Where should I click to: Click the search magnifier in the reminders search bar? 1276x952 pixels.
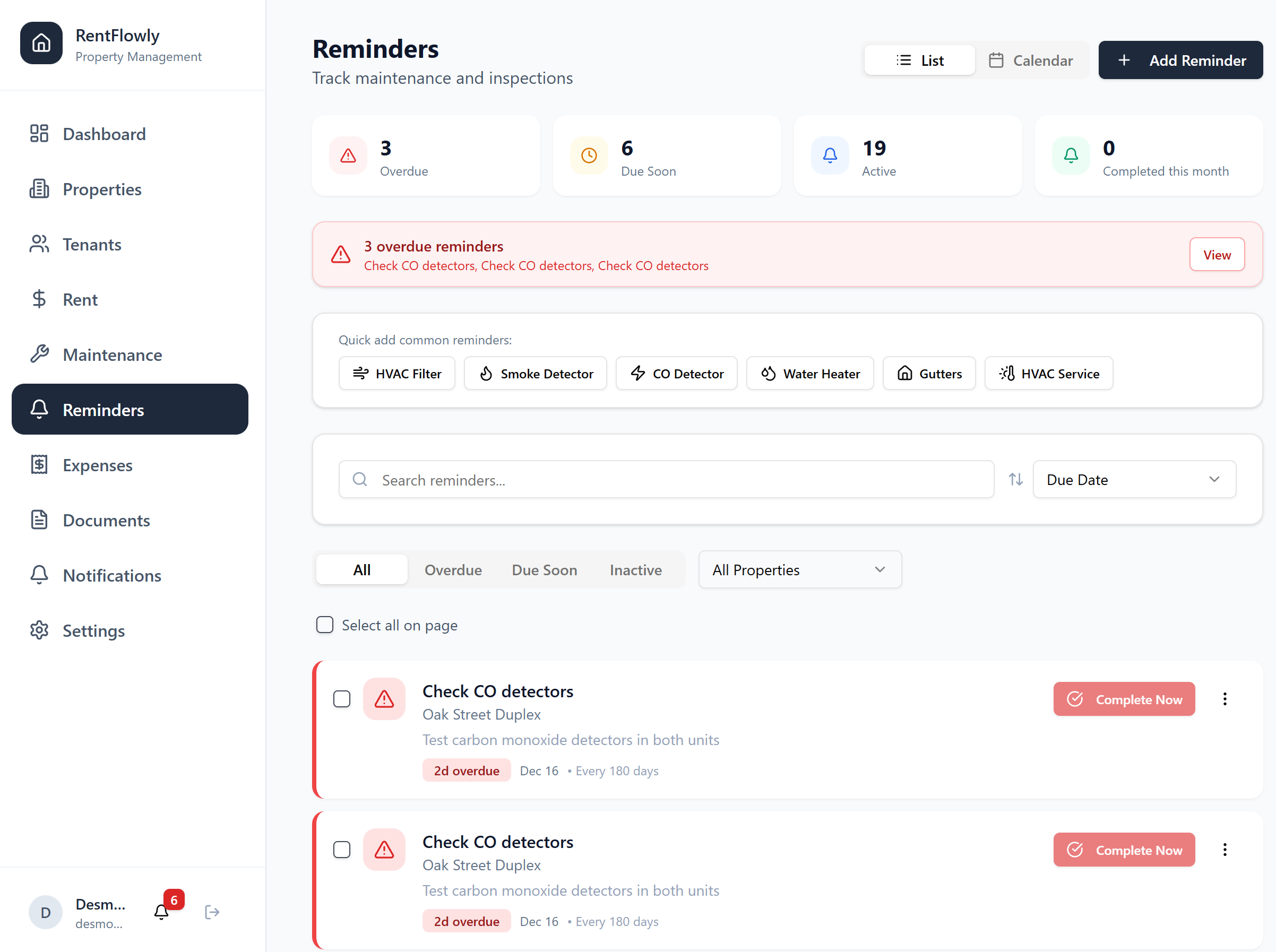[x=360, y=479]
